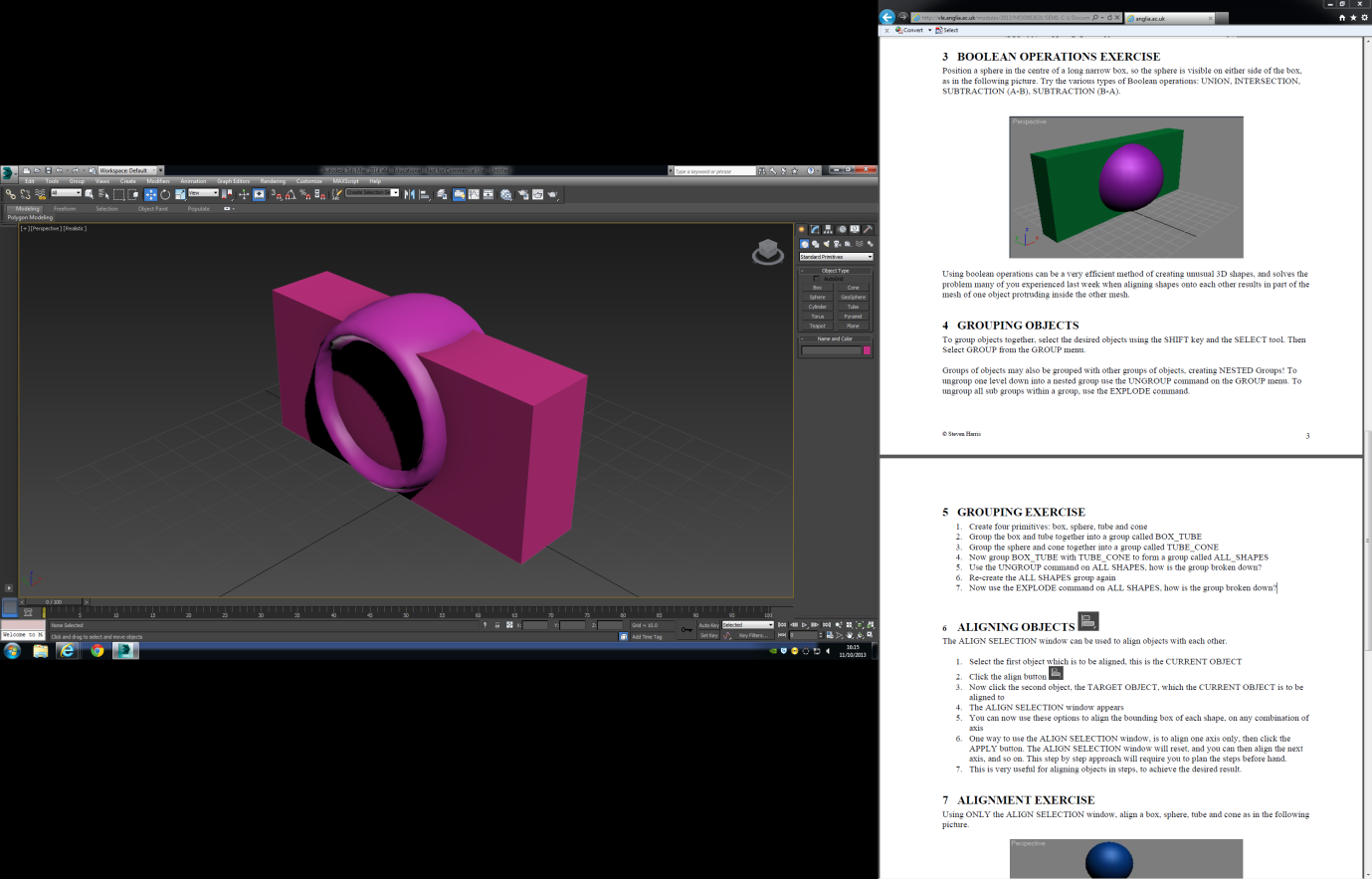The image size is (1372, 879).
Task: Click the Align tool icon
Action: pos(424,194)
